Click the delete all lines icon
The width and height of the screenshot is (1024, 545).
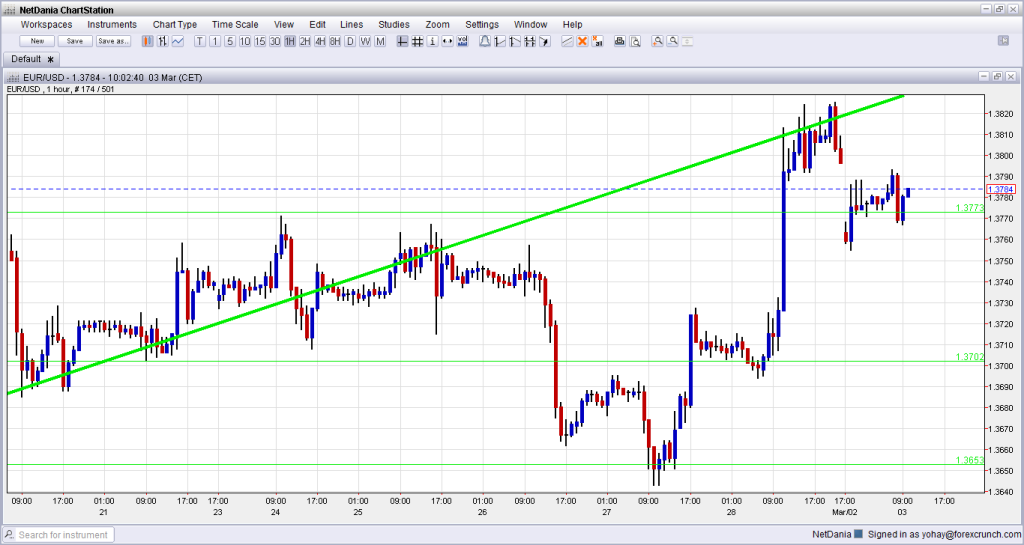tap(597, 41)
